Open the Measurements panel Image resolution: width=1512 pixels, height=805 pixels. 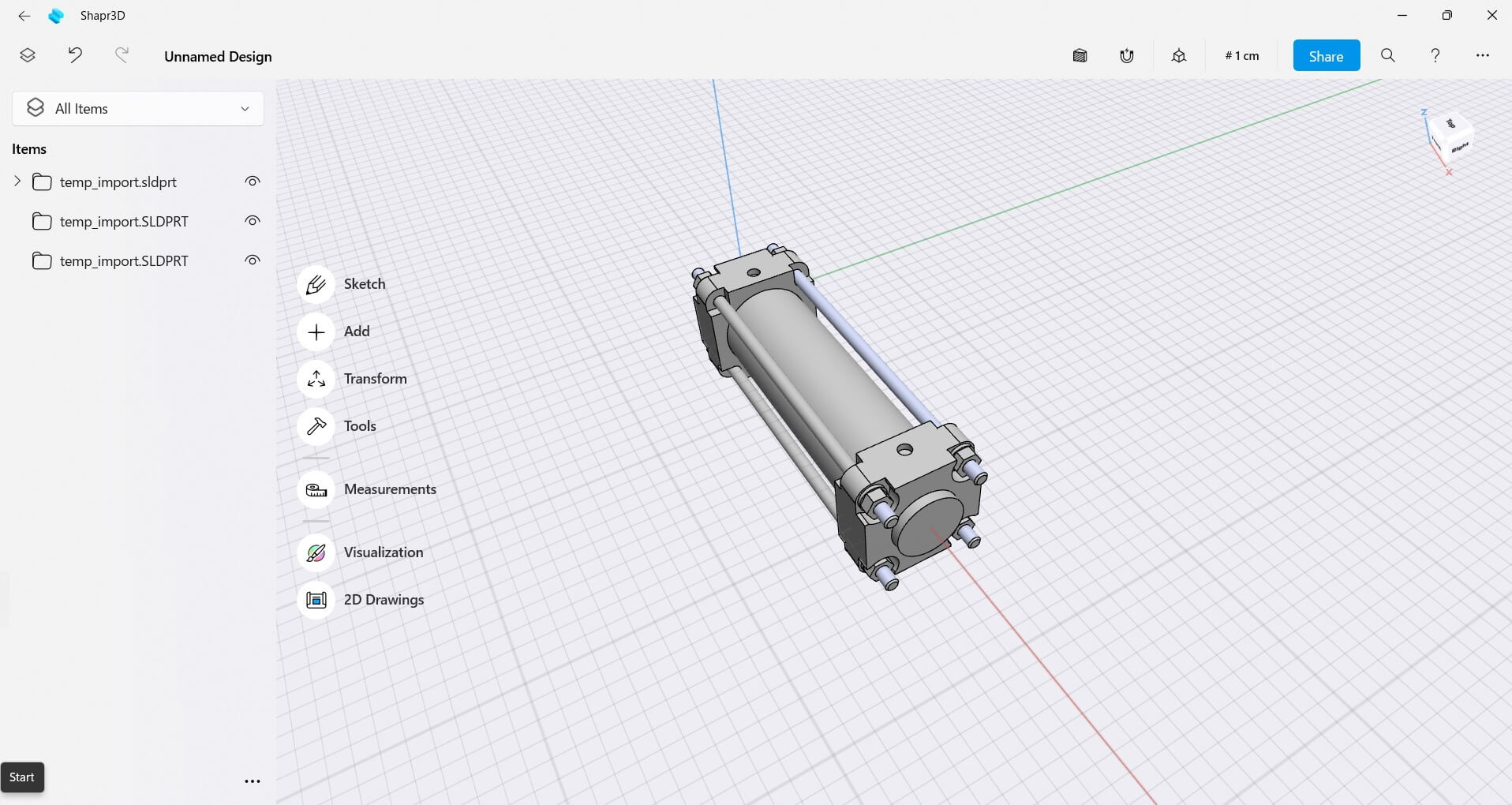[x=316, y=490]
